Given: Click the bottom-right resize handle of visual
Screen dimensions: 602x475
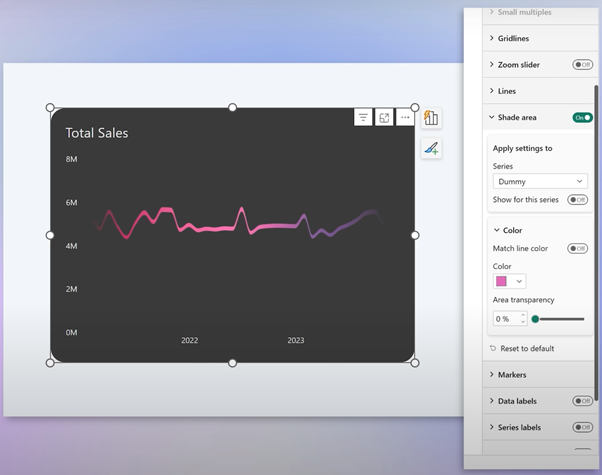Looking at the screenshot, I should 415,363.
